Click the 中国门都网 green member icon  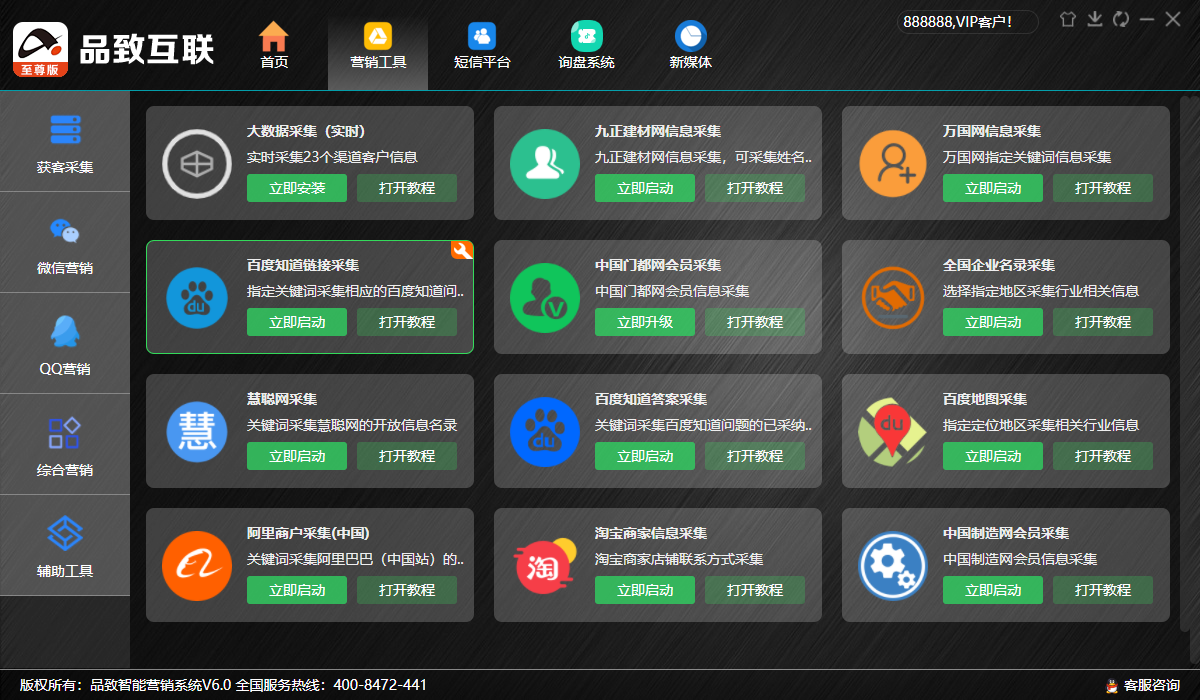coord(544,296)
